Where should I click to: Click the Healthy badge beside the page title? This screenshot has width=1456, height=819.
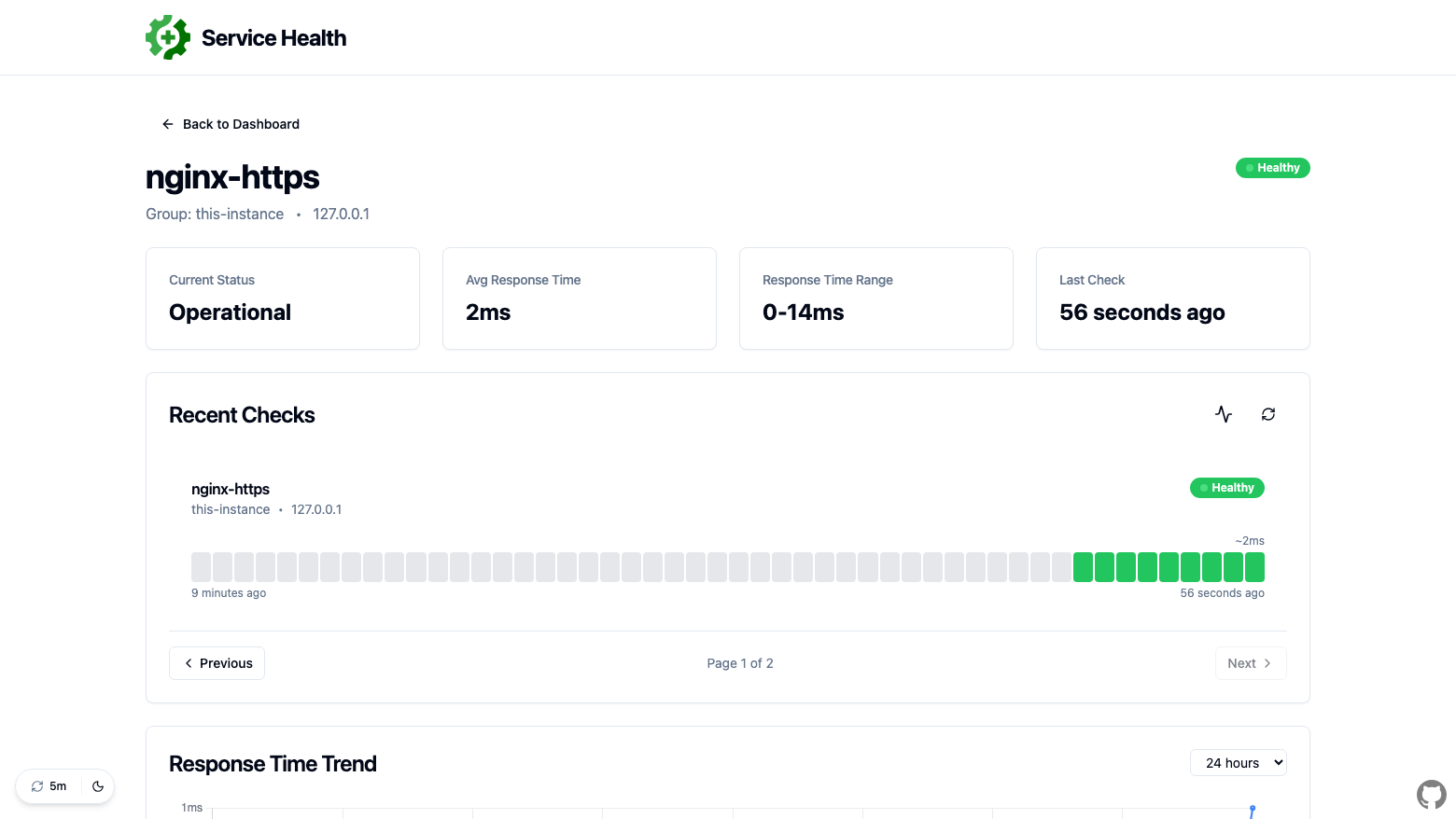[x=1273, y=168]
